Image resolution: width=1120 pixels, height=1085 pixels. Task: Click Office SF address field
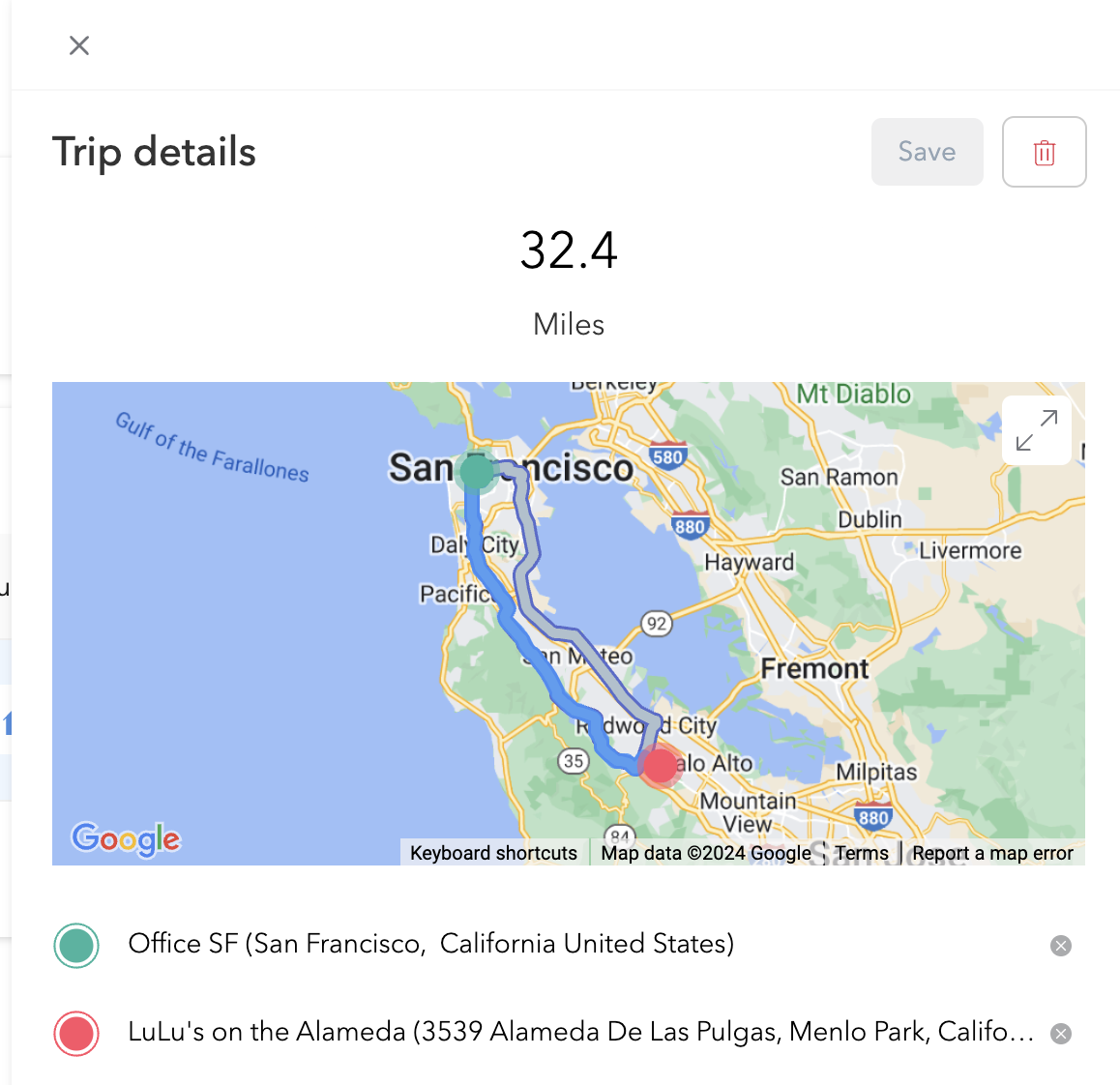(x=430, y=944)
